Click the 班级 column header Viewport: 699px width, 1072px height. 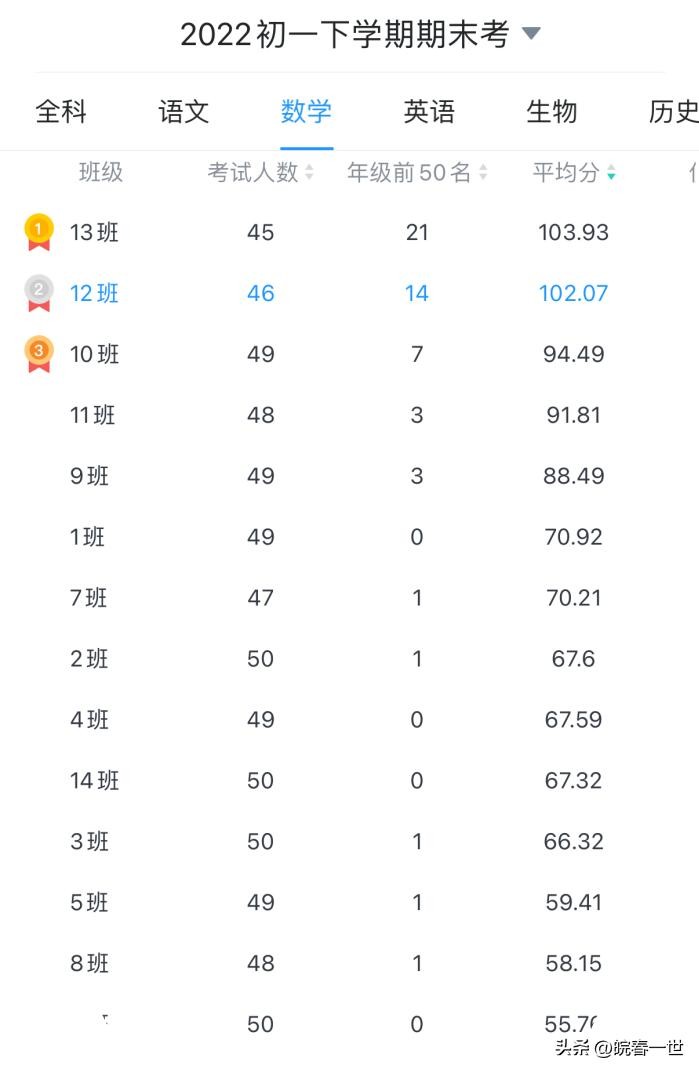click(101, 172)
